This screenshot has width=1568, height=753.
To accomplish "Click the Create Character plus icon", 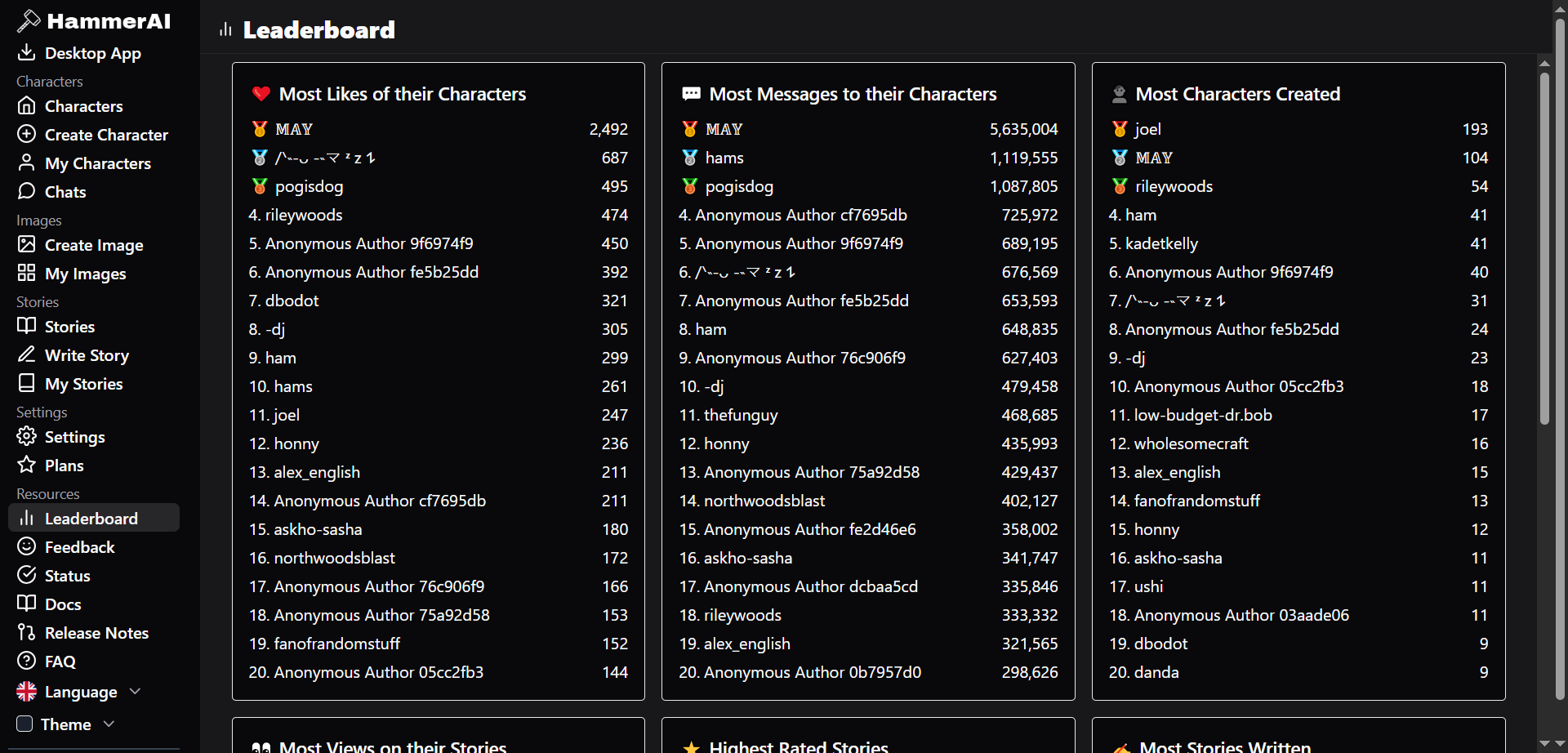I will (x=27, y=134).
